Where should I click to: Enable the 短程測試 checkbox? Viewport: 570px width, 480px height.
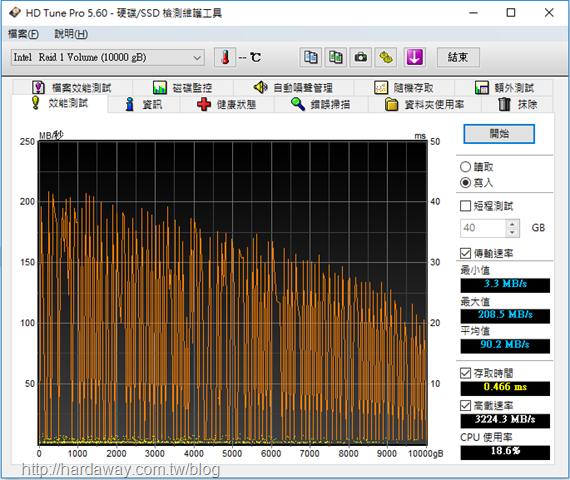coord(465,206)
